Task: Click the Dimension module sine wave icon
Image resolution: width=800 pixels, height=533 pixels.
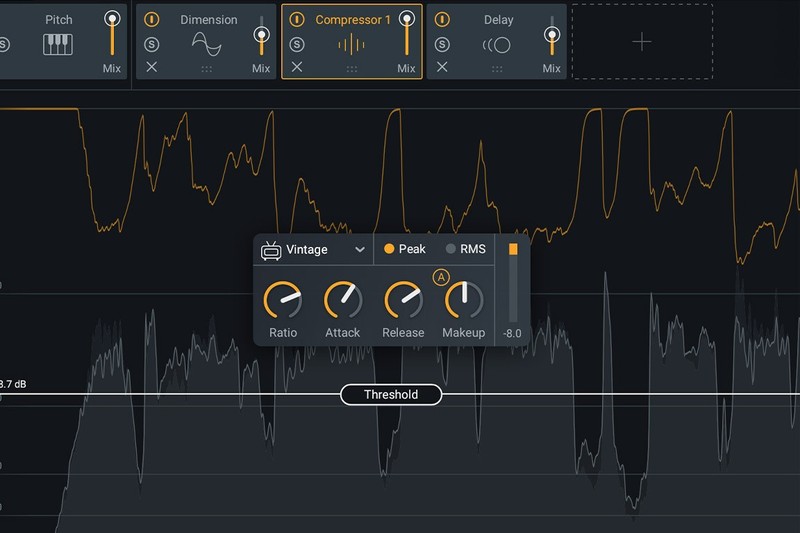Action: point(206,45)
